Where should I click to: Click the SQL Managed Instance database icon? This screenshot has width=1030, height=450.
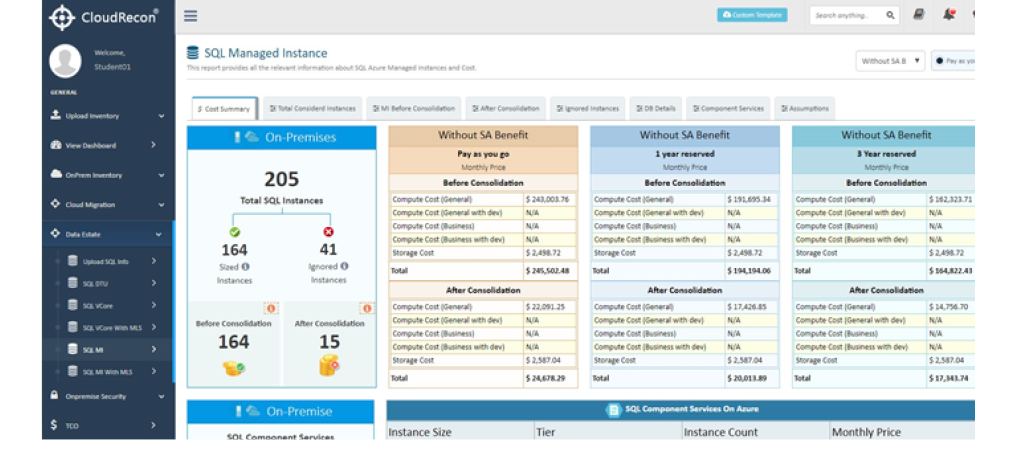click(192, 53)
